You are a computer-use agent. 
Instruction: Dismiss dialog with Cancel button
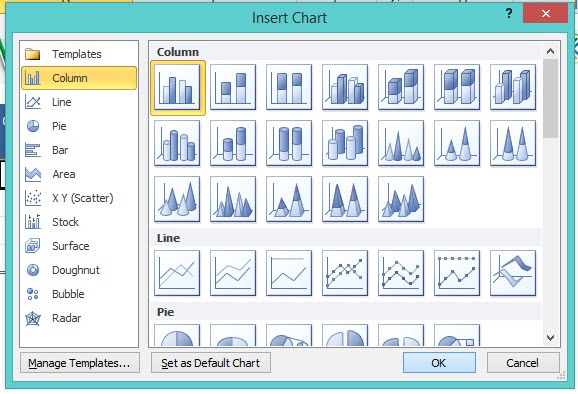point(523,363)
